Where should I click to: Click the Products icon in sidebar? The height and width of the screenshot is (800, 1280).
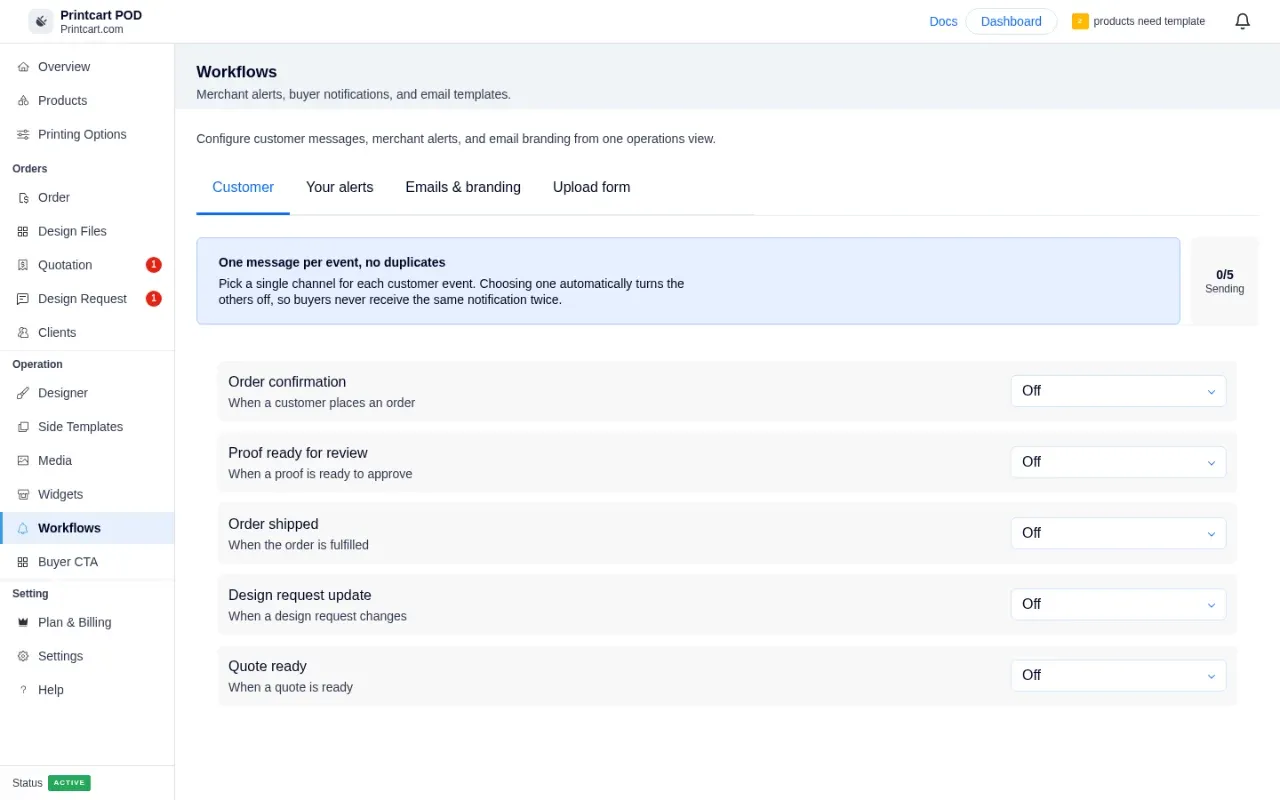tap(23, 101)
